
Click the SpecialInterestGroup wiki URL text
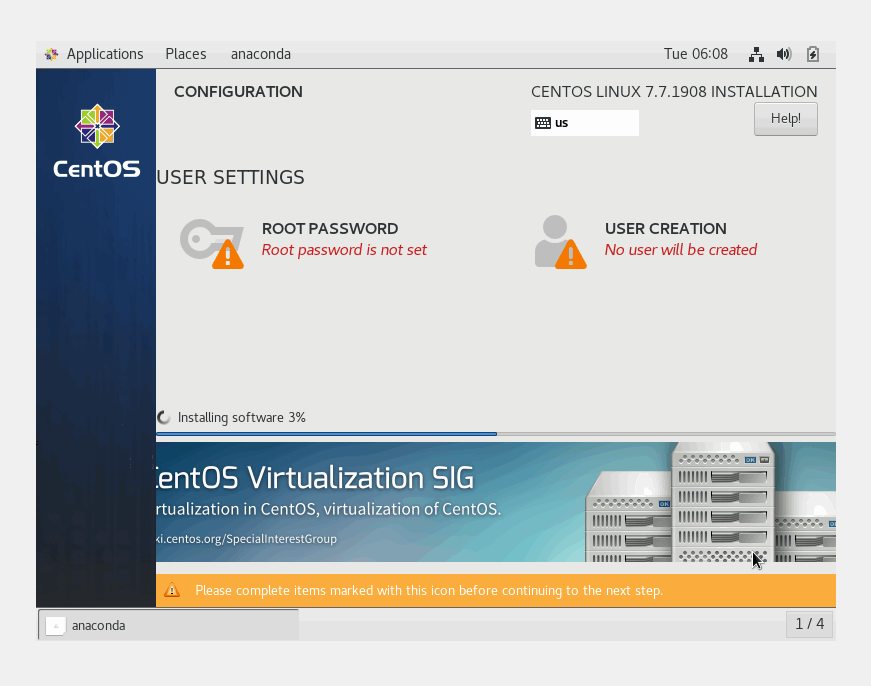tap(246, 539)
